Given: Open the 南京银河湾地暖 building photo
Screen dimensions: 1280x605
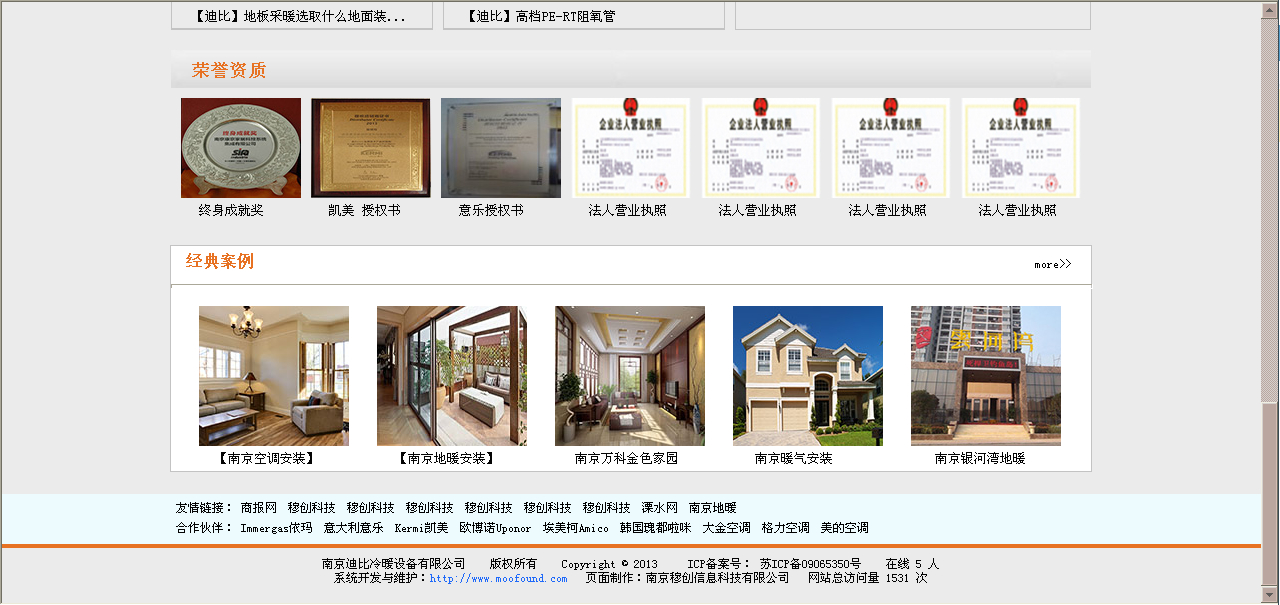Looking at the screenshot, I should (985, 376).
